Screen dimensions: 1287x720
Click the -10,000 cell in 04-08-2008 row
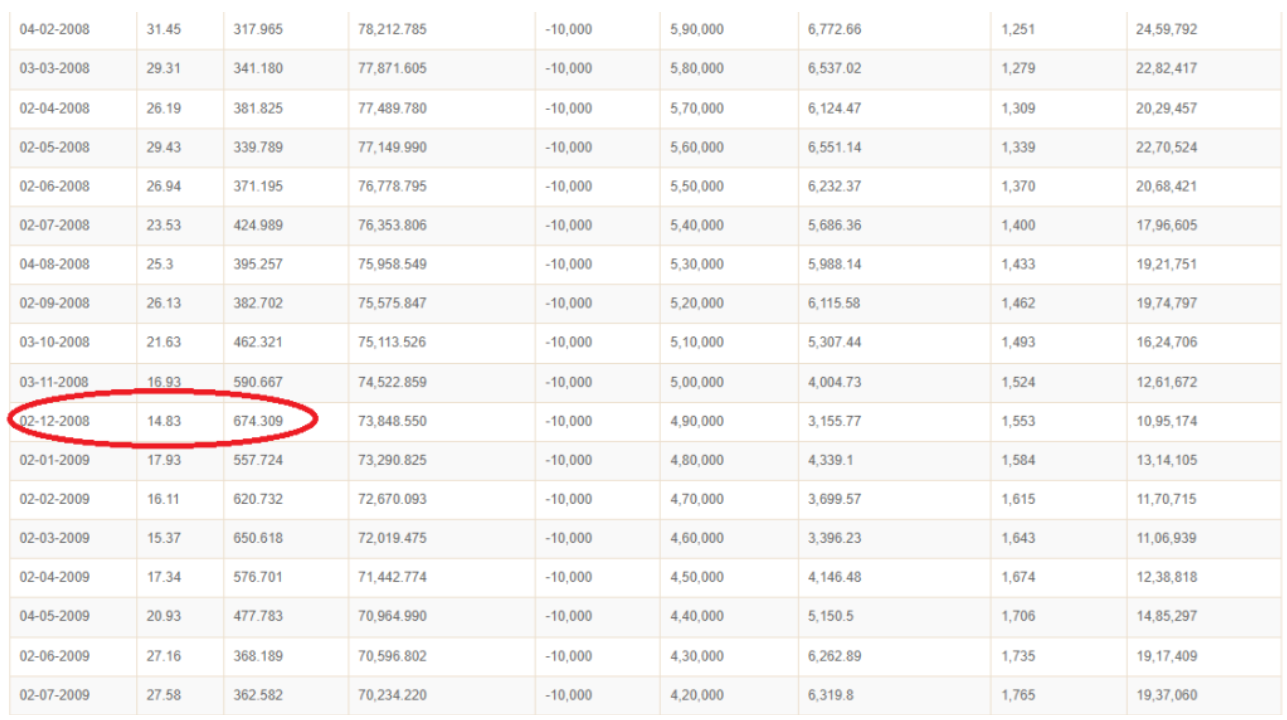pos(569,264)
